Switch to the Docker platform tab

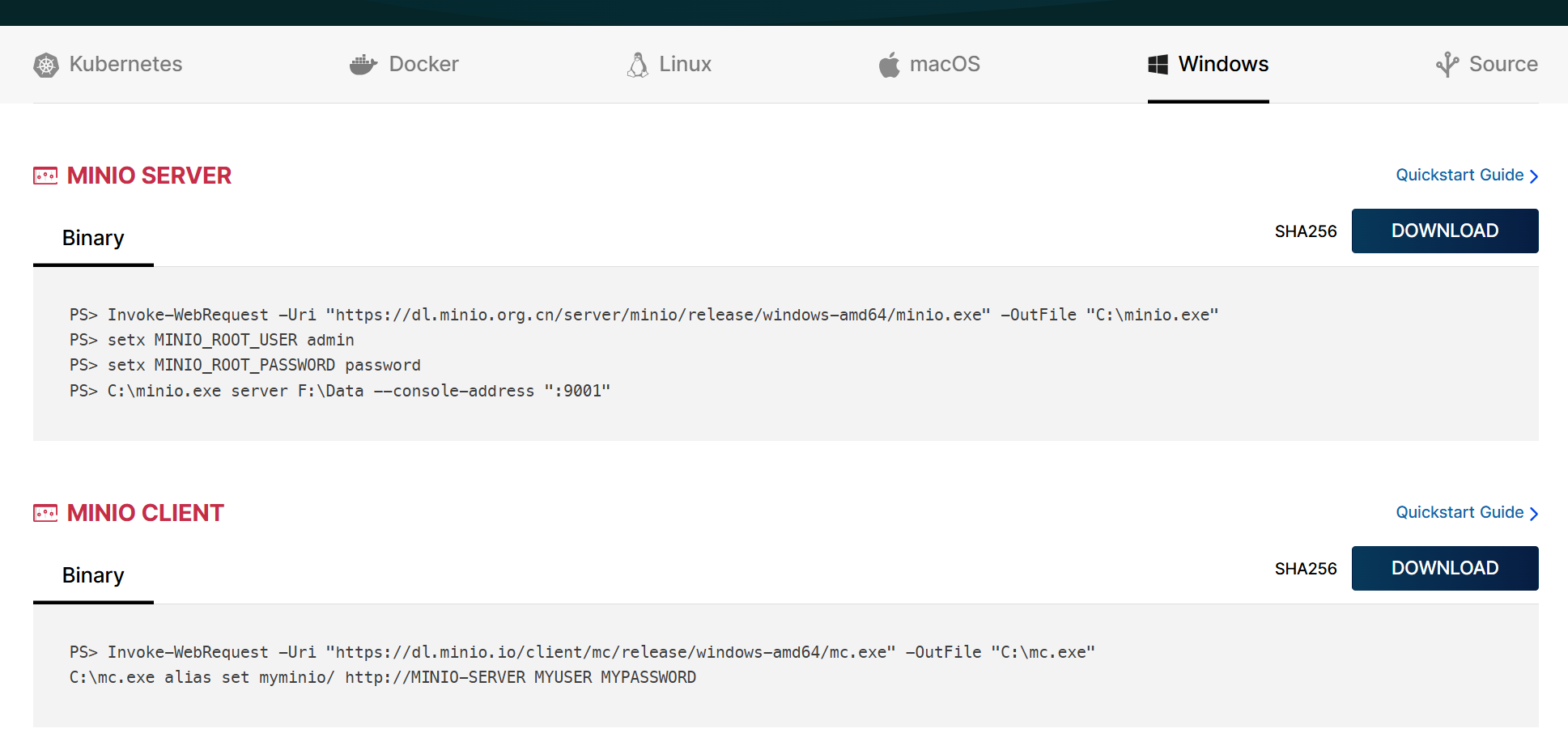coord(423,64)
